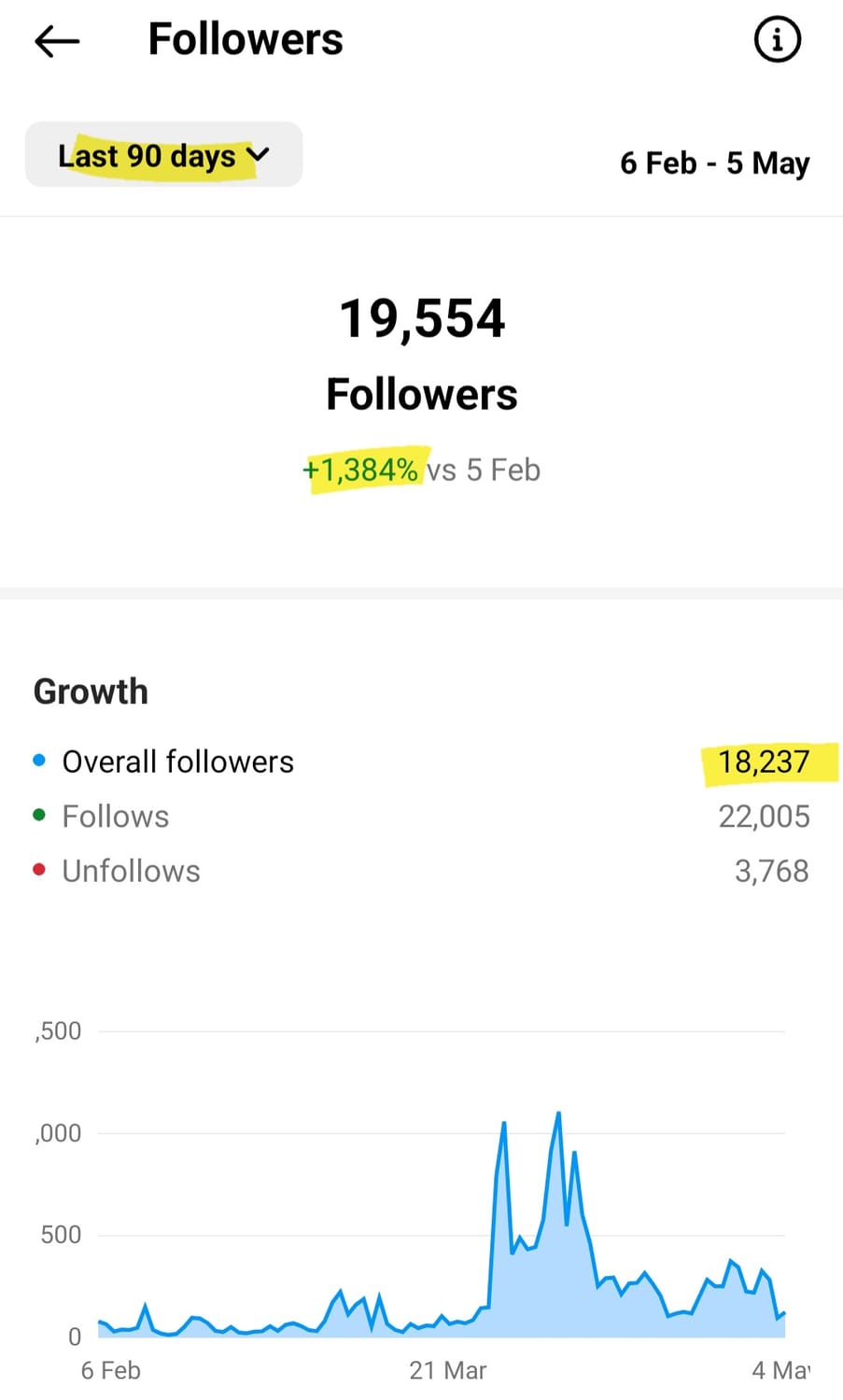Screen dimensions: 843x1400
Task: Click the Growth section heading
Action: click(x=91, y=692)
